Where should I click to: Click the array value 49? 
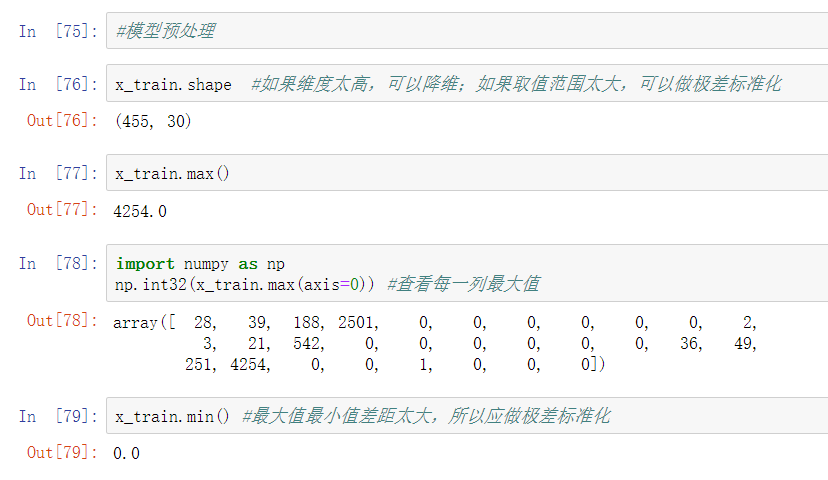[745, 343]
